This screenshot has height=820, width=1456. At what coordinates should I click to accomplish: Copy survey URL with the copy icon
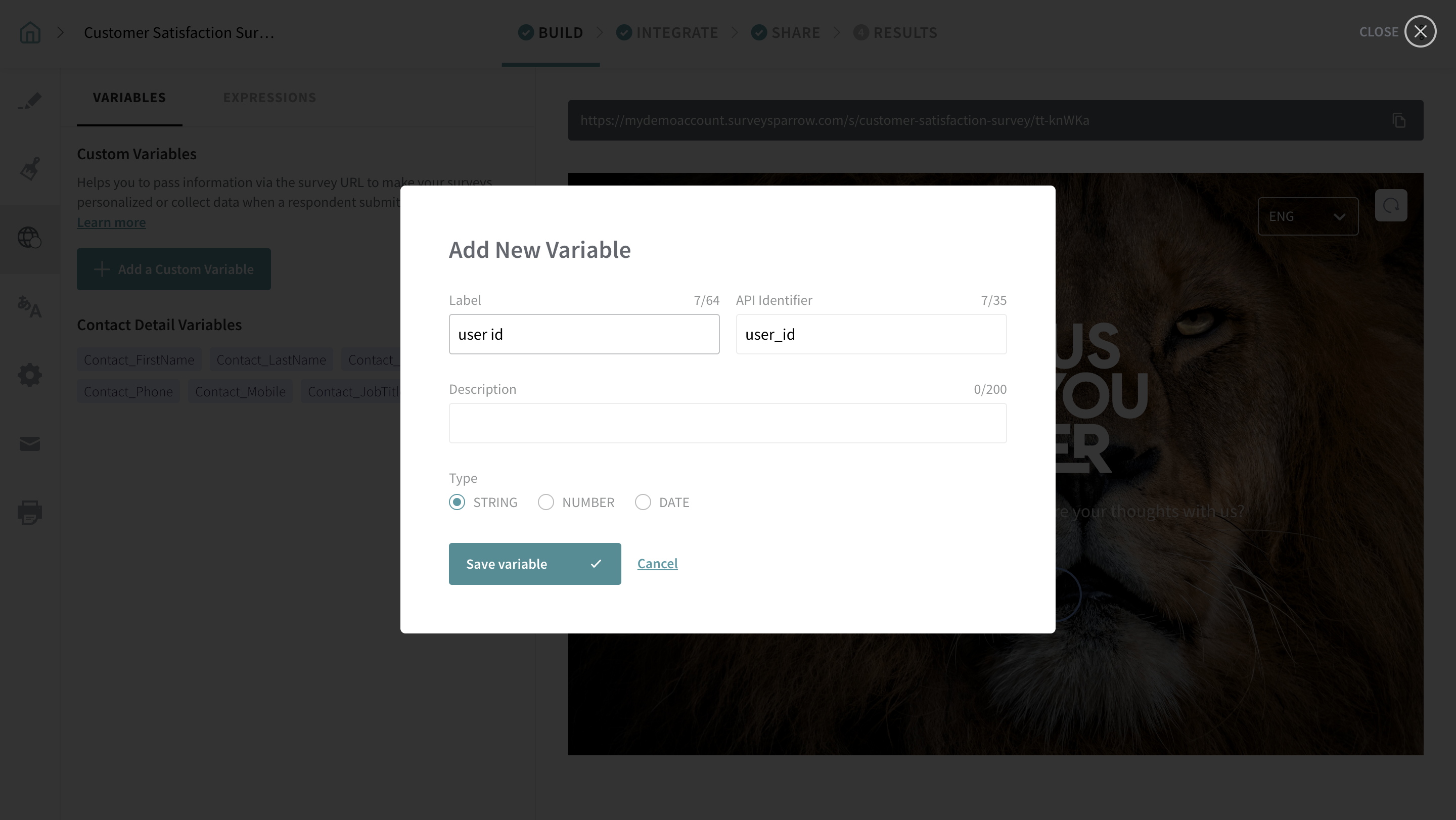click(1399, 120)
